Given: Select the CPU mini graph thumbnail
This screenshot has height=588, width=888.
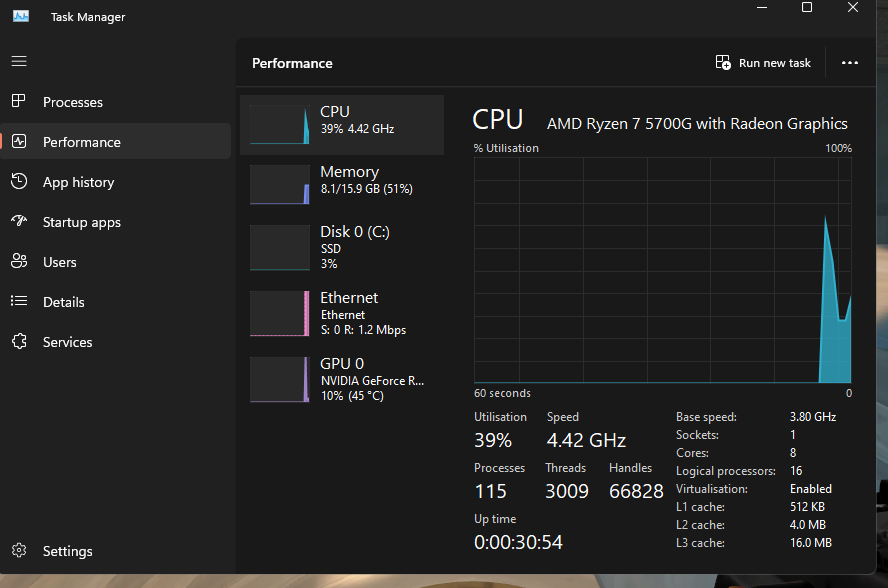Looking at the screenshot, I should click(280, 125).
